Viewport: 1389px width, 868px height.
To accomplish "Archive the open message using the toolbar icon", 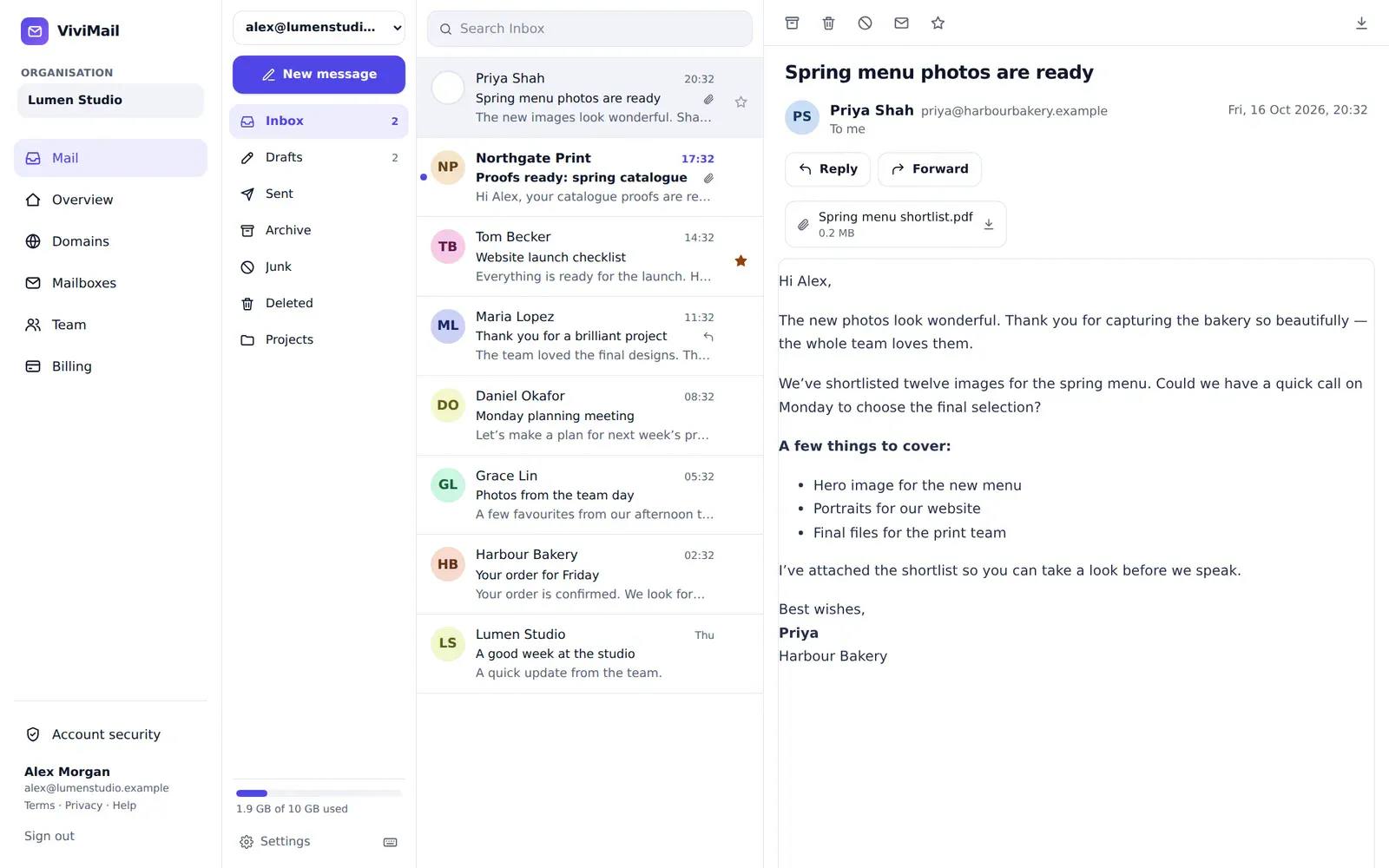I will pos(792,23).
